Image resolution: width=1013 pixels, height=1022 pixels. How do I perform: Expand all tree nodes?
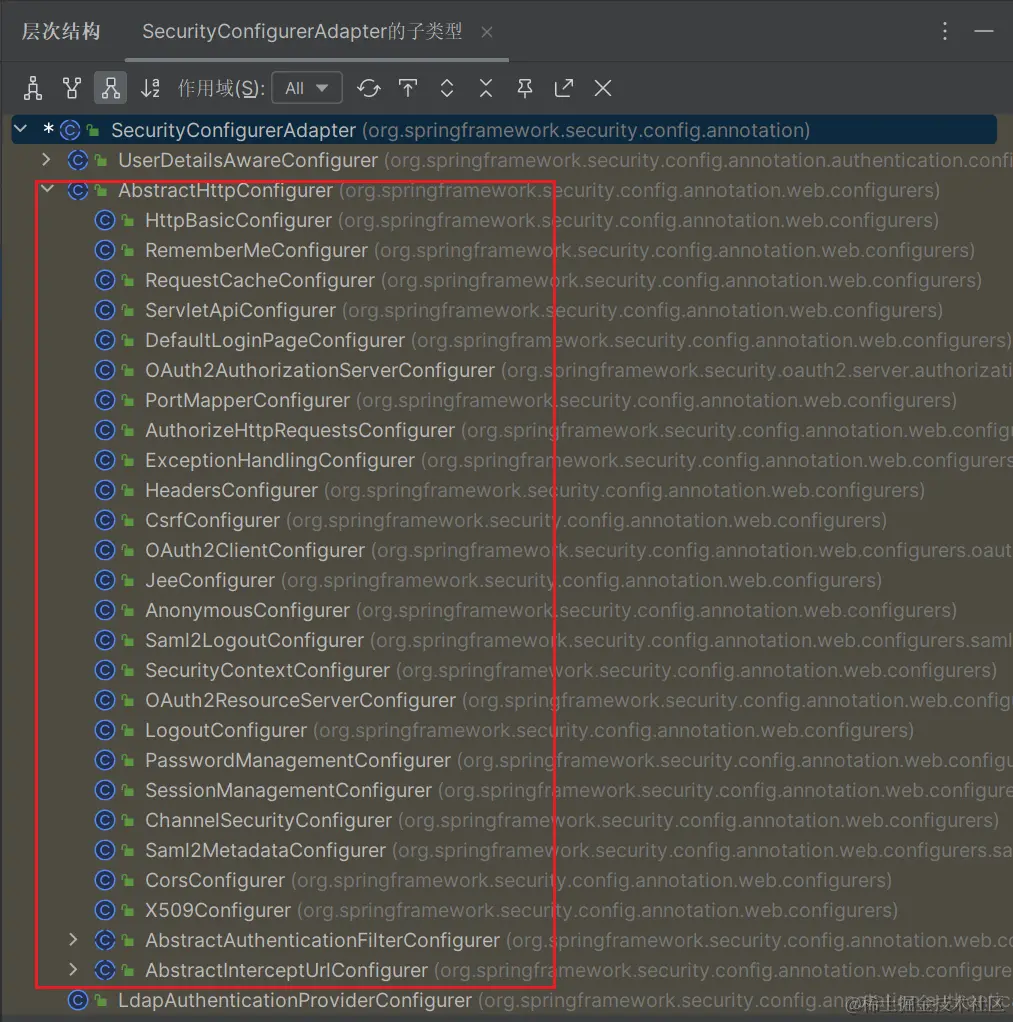(447, 88)
